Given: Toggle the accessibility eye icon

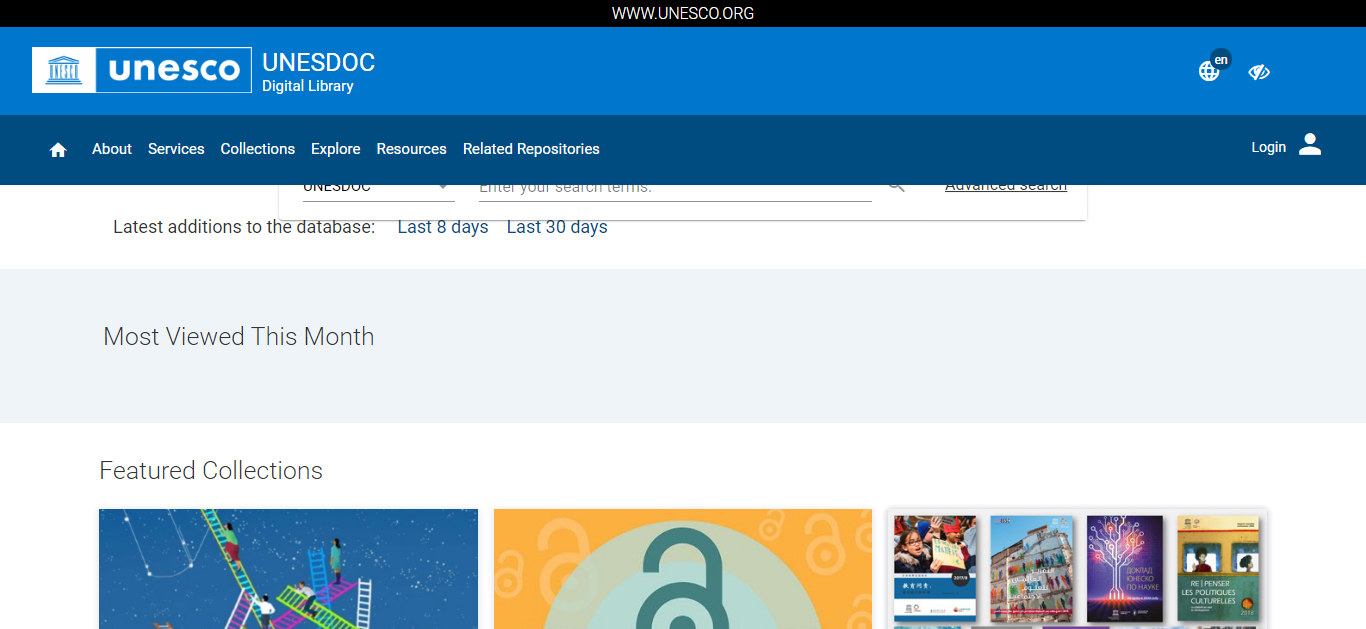Looking at the screenshot, I should click(1259, 72).
